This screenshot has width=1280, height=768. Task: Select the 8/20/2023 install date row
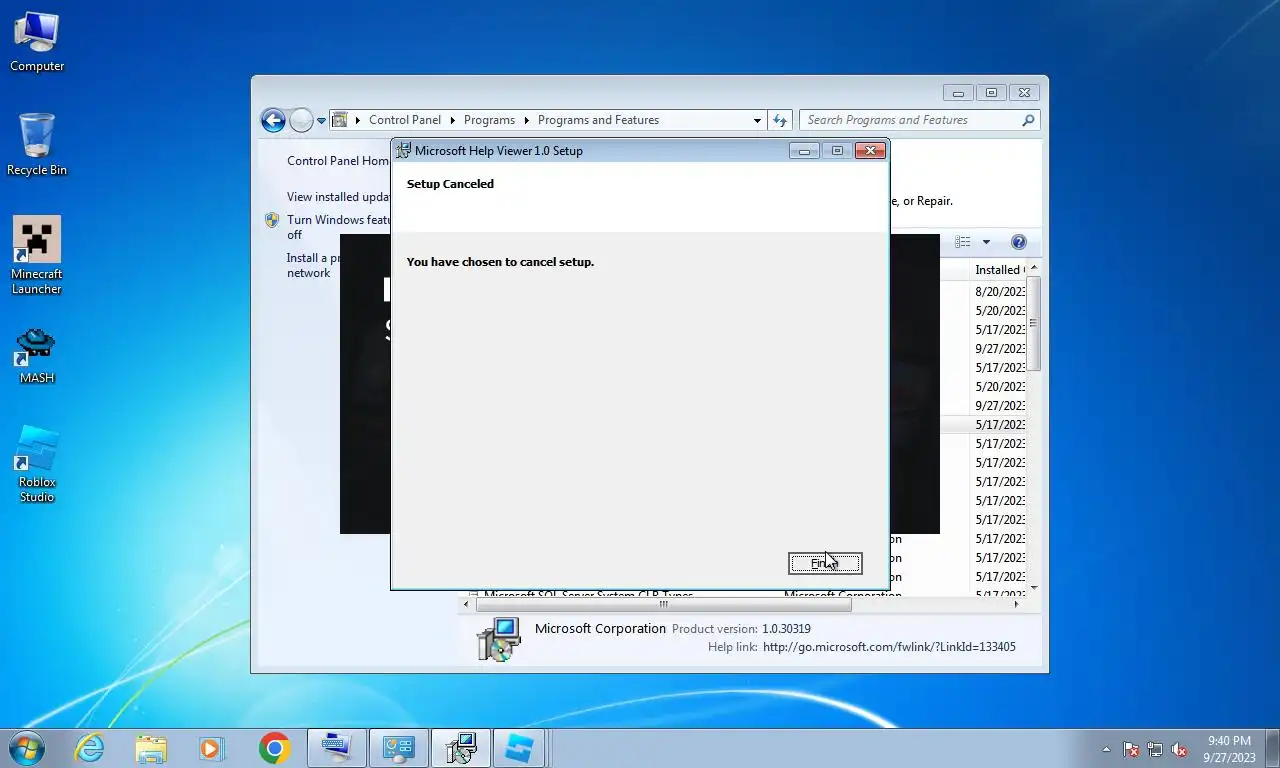[1000, 292]
